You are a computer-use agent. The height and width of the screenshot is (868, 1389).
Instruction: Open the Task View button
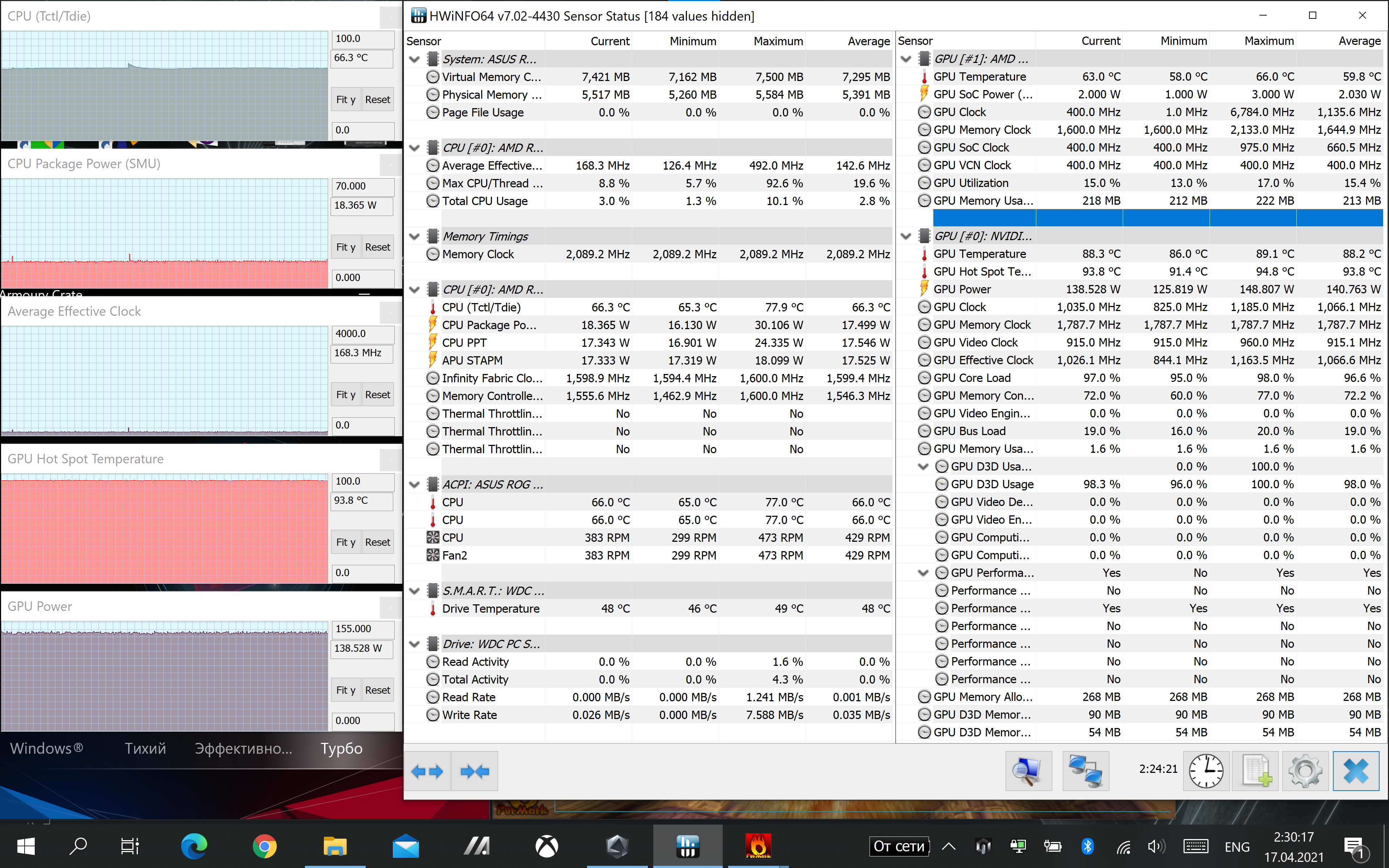(130, 846)
